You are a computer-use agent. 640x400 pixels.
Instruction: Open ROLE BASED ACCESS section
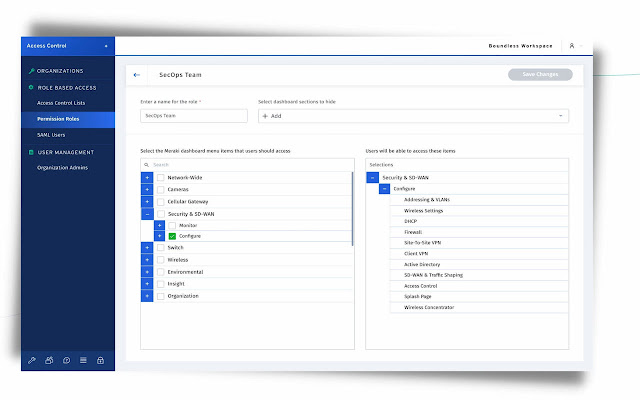tap(67, 87)
